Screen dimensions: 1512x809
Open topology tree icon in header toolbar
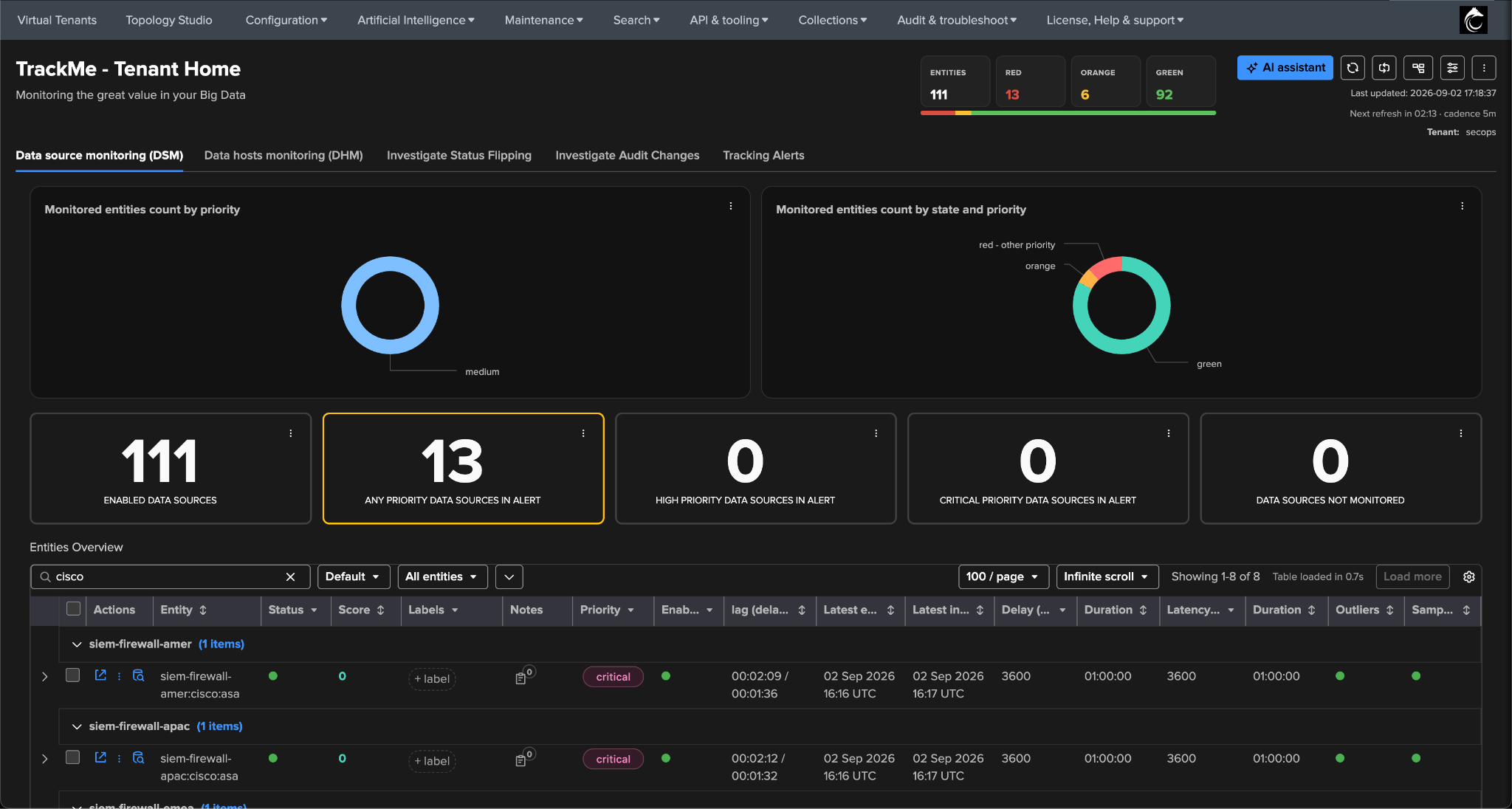coord(1418,68)
